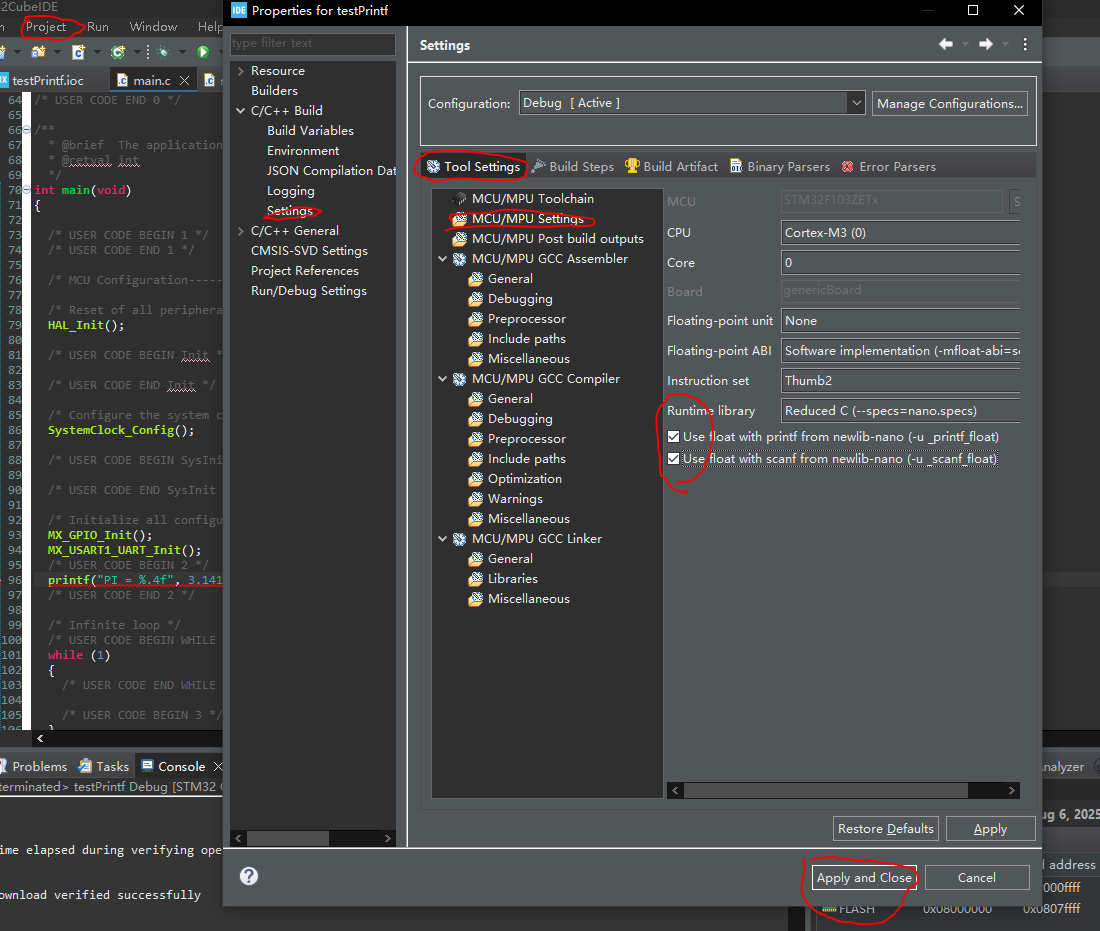Open the view menu via three-dot icon
Image resolution: width=1100 pixels, height=931 pixels.
coord(1025,45)
